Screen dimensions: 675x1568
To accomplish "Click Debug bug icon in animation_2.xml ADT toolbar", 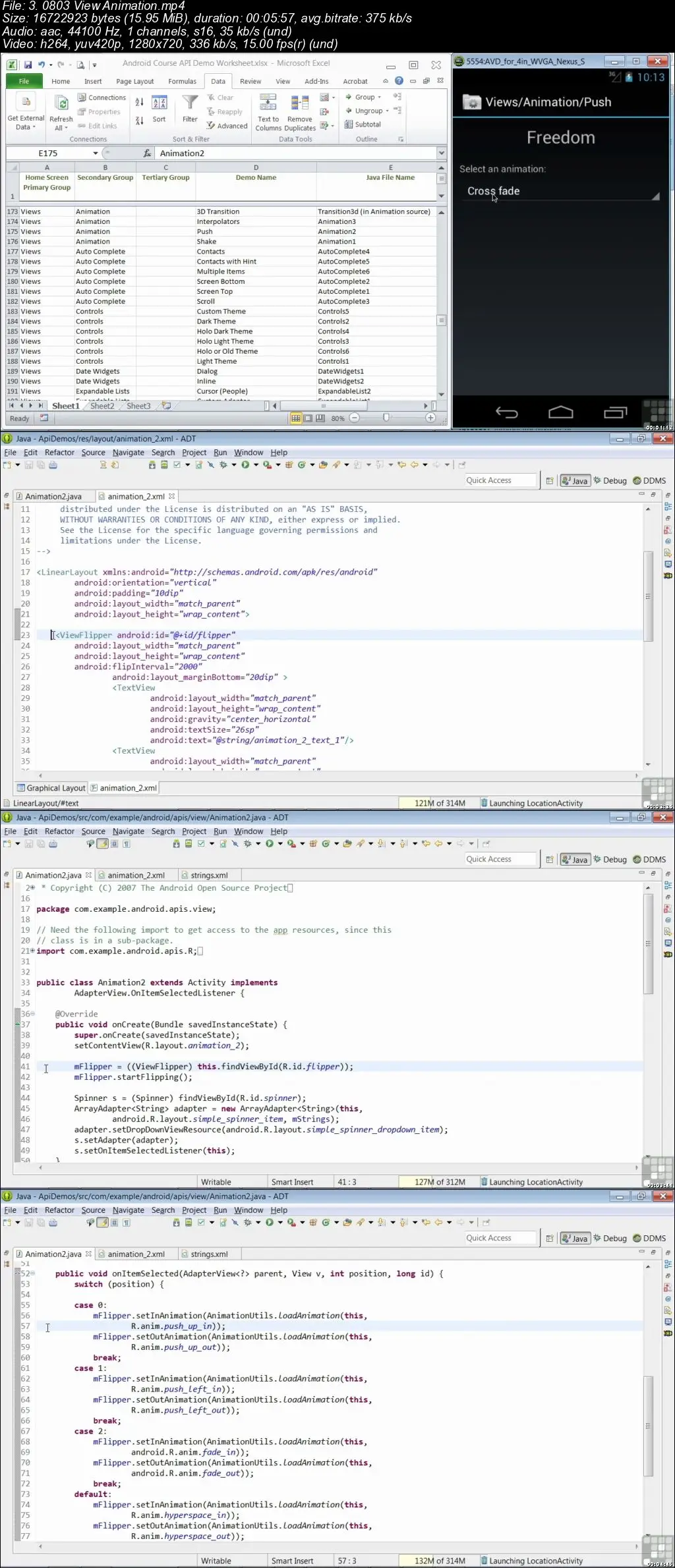I will point(223,465).
